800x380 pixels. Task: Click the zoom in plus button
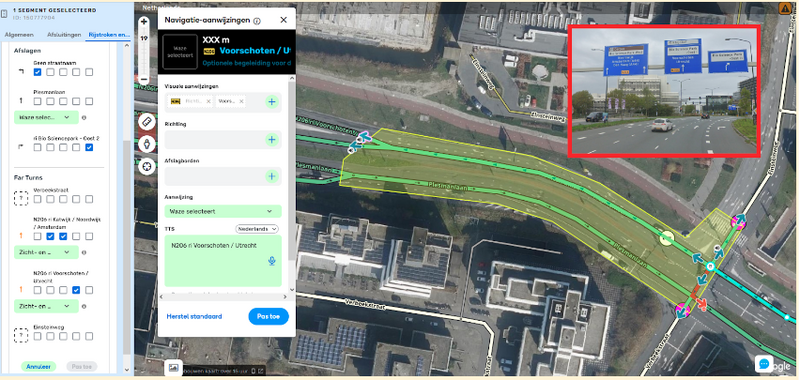(144, 22)
